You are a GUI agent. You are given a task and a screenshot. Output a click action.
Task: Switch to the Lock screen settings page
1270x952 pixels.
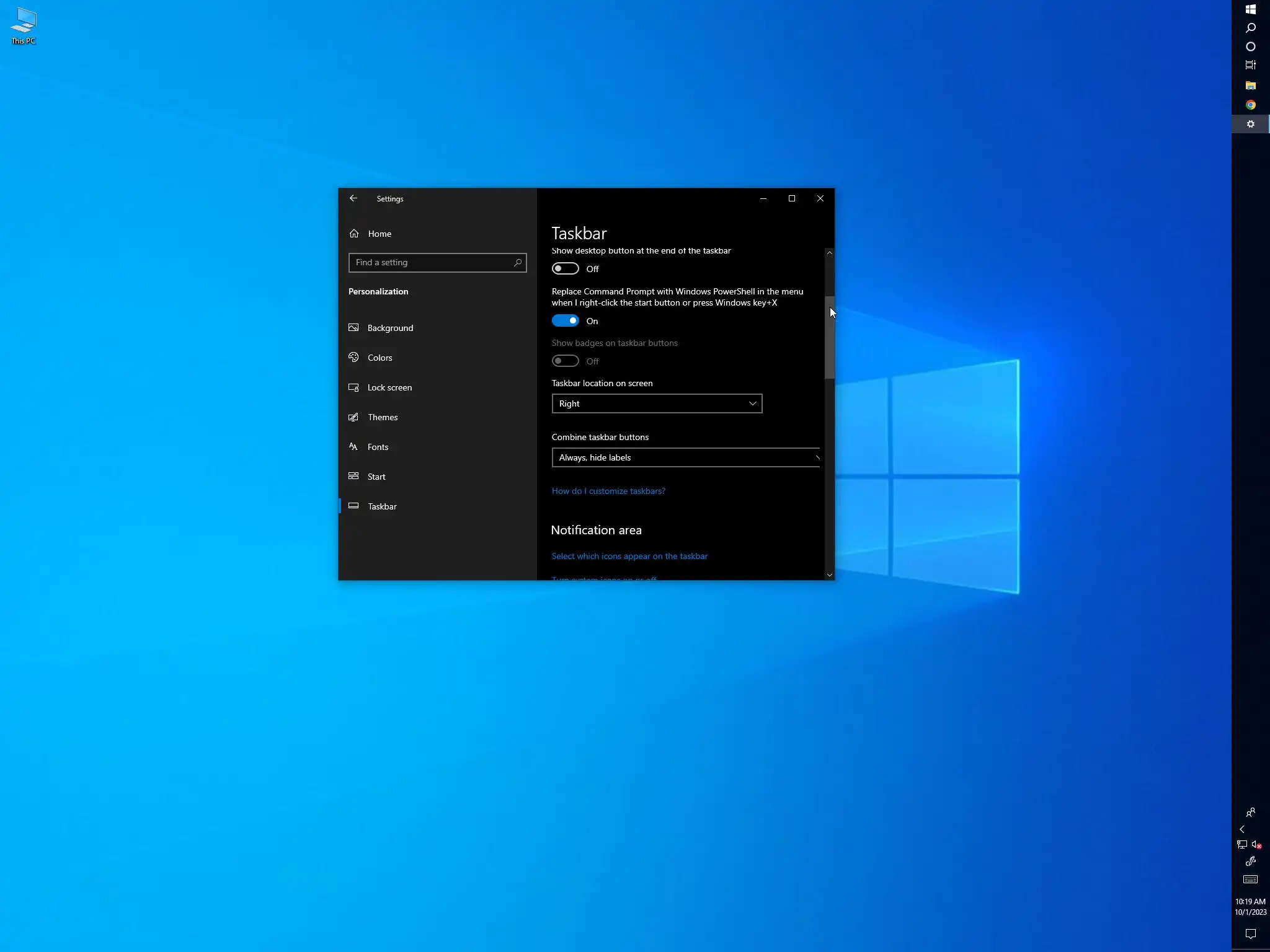pos(389,387)
